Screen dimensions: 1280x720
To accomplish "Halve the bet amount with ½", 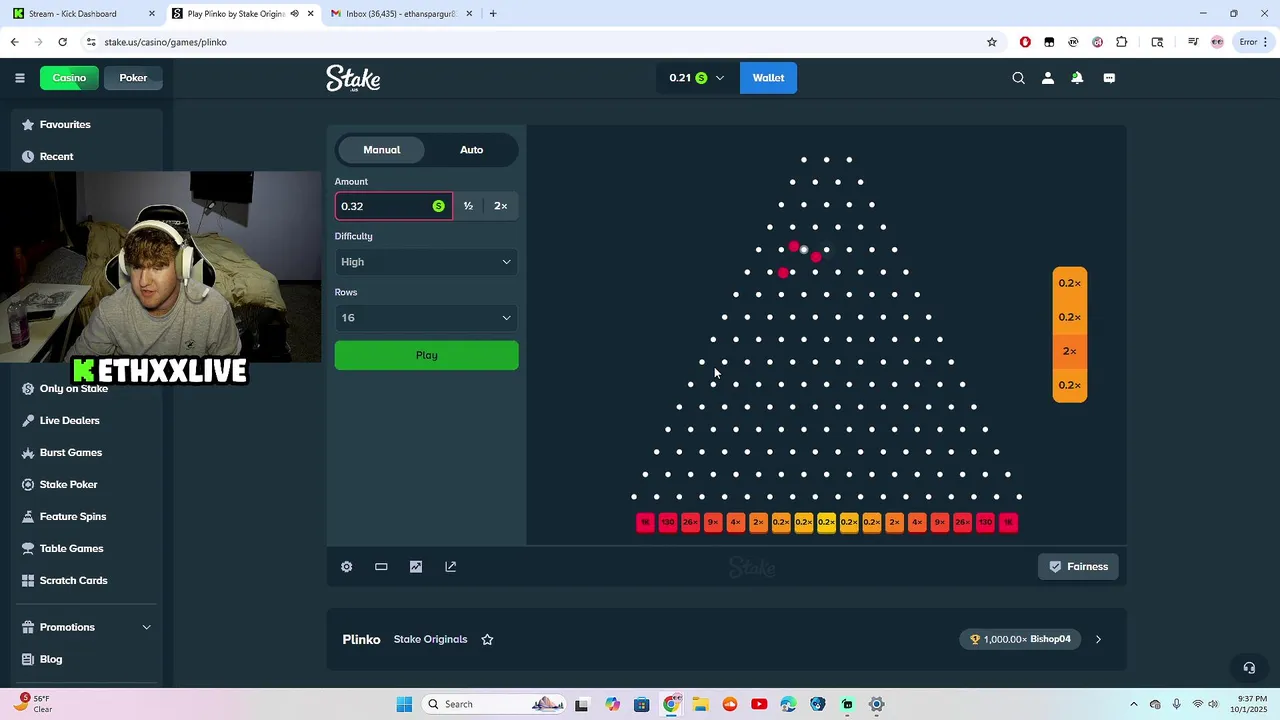I will pyautogui.click(x=468, y=206).
